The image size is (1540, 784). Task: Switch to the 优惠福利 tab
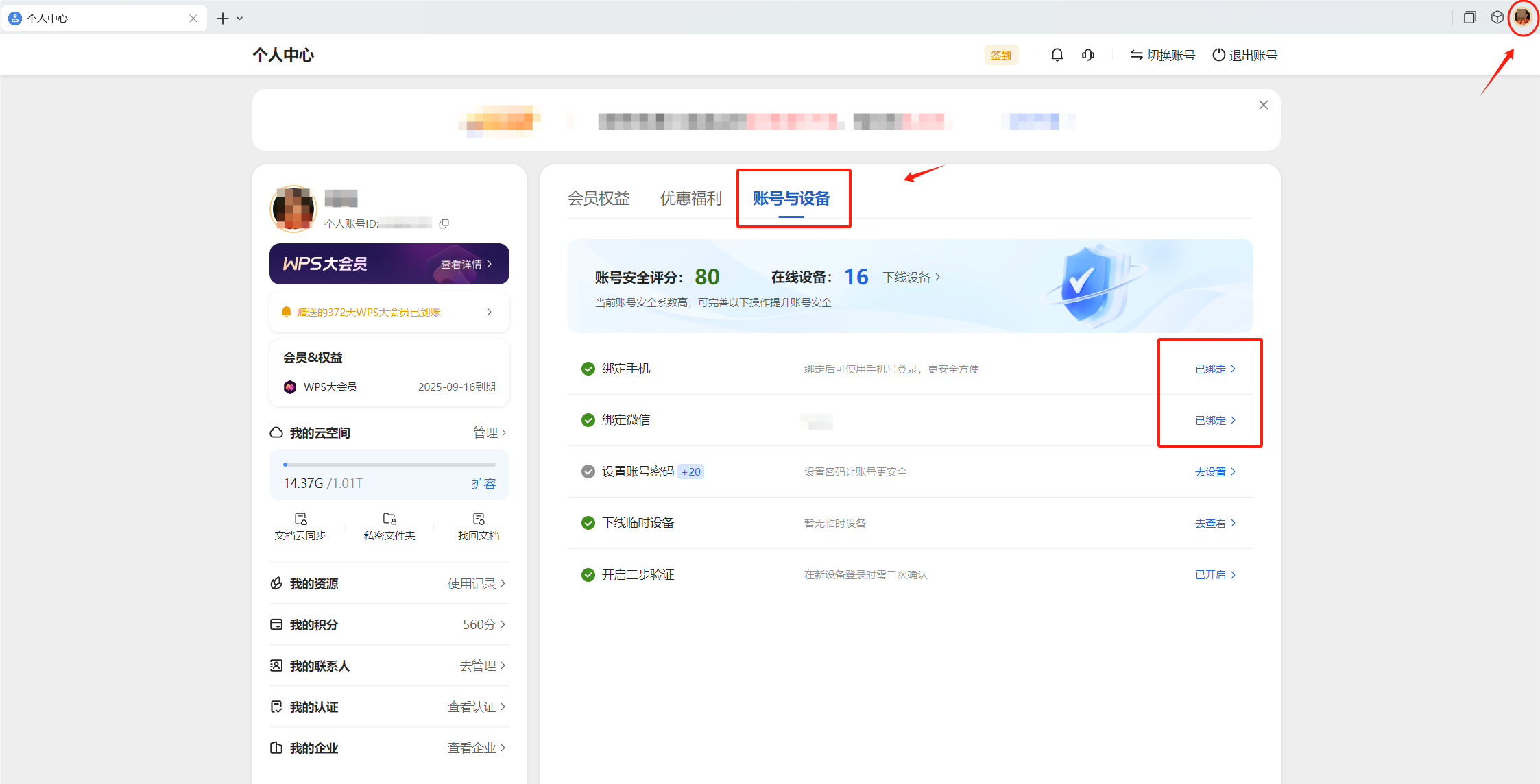(x=691, y=198)
